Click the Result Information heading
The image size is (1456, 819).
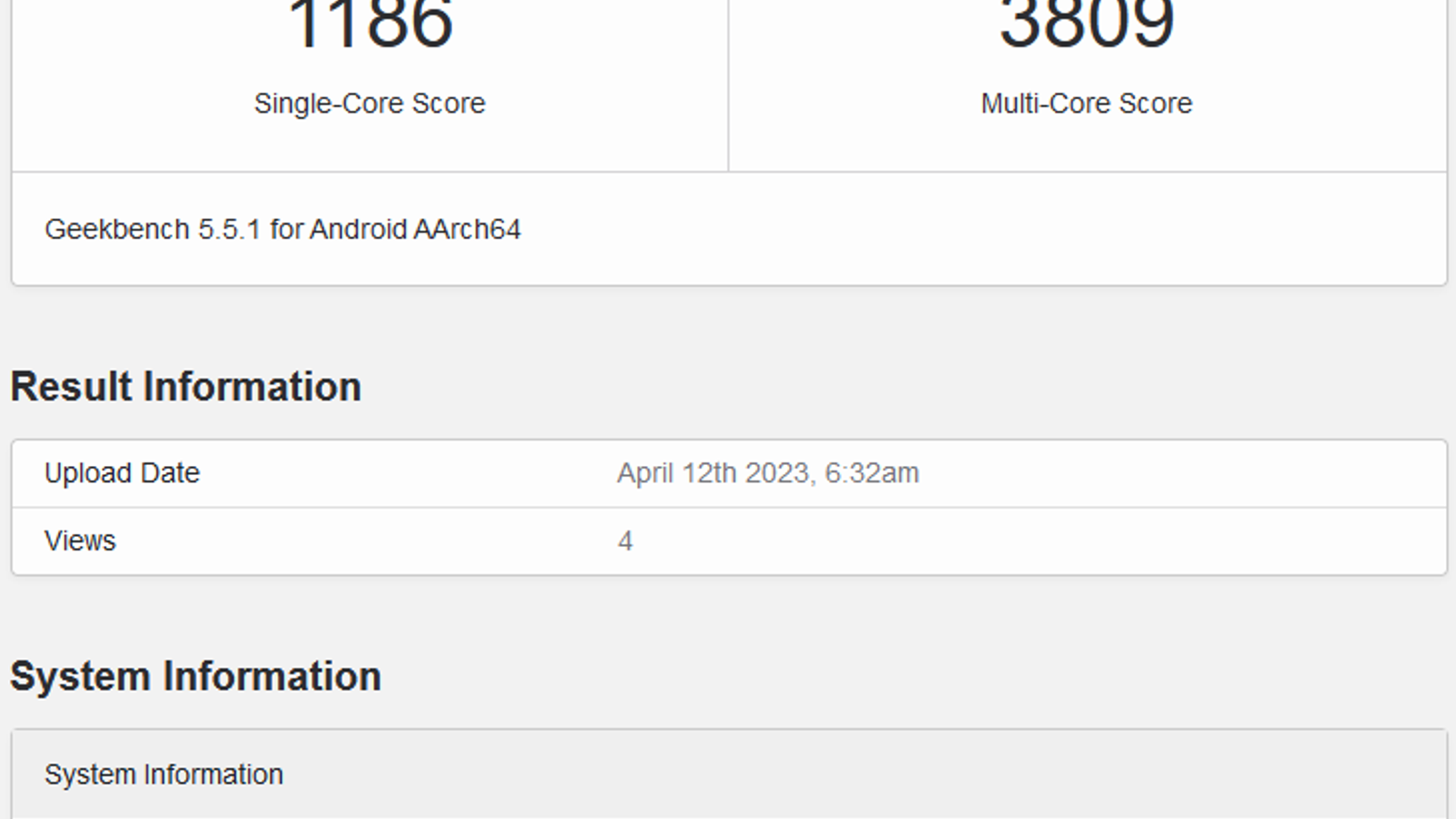pos(186,387)
